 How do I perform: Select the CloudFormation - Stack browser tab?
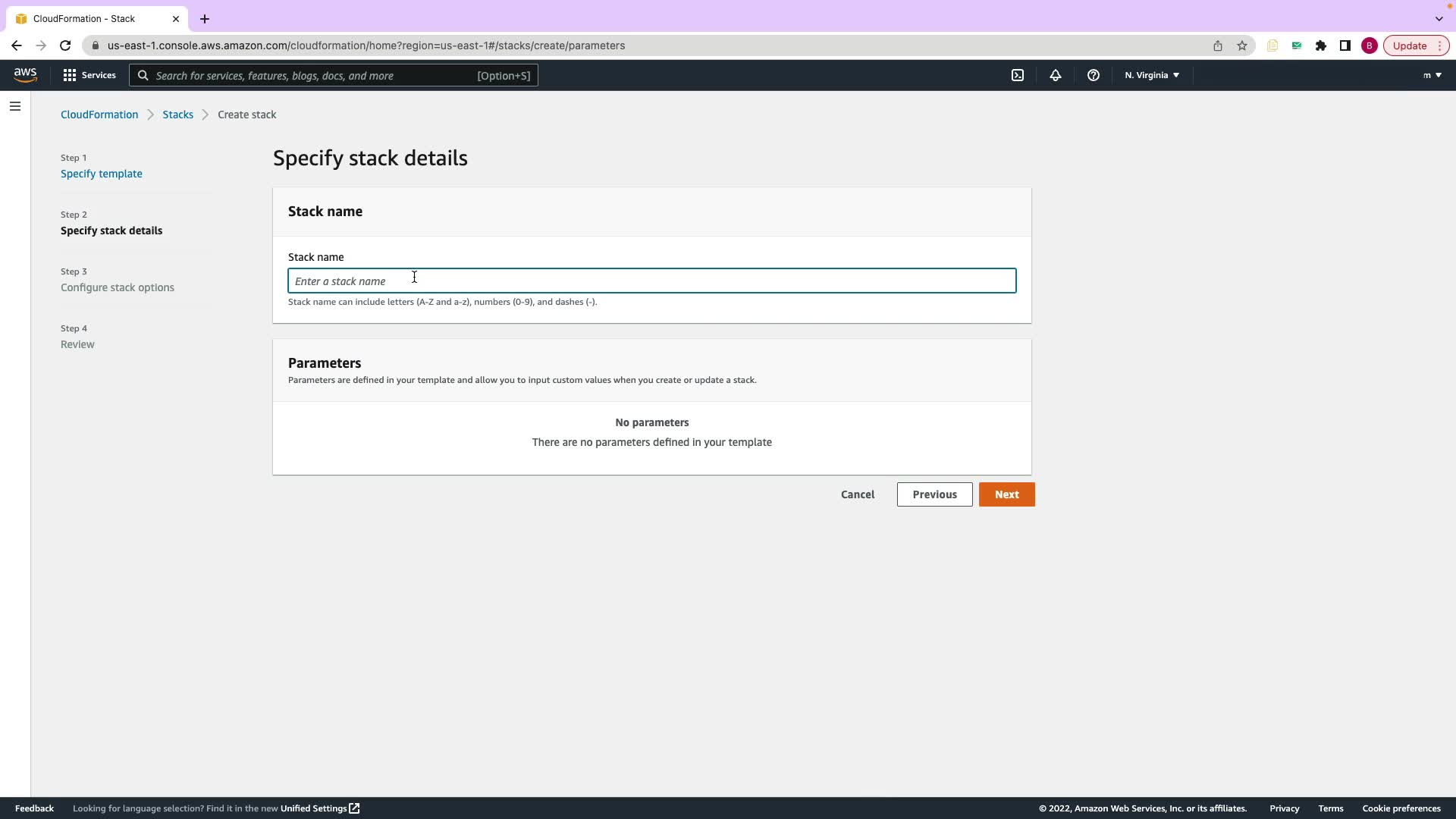pyautogui.click(x=83, y=19)
